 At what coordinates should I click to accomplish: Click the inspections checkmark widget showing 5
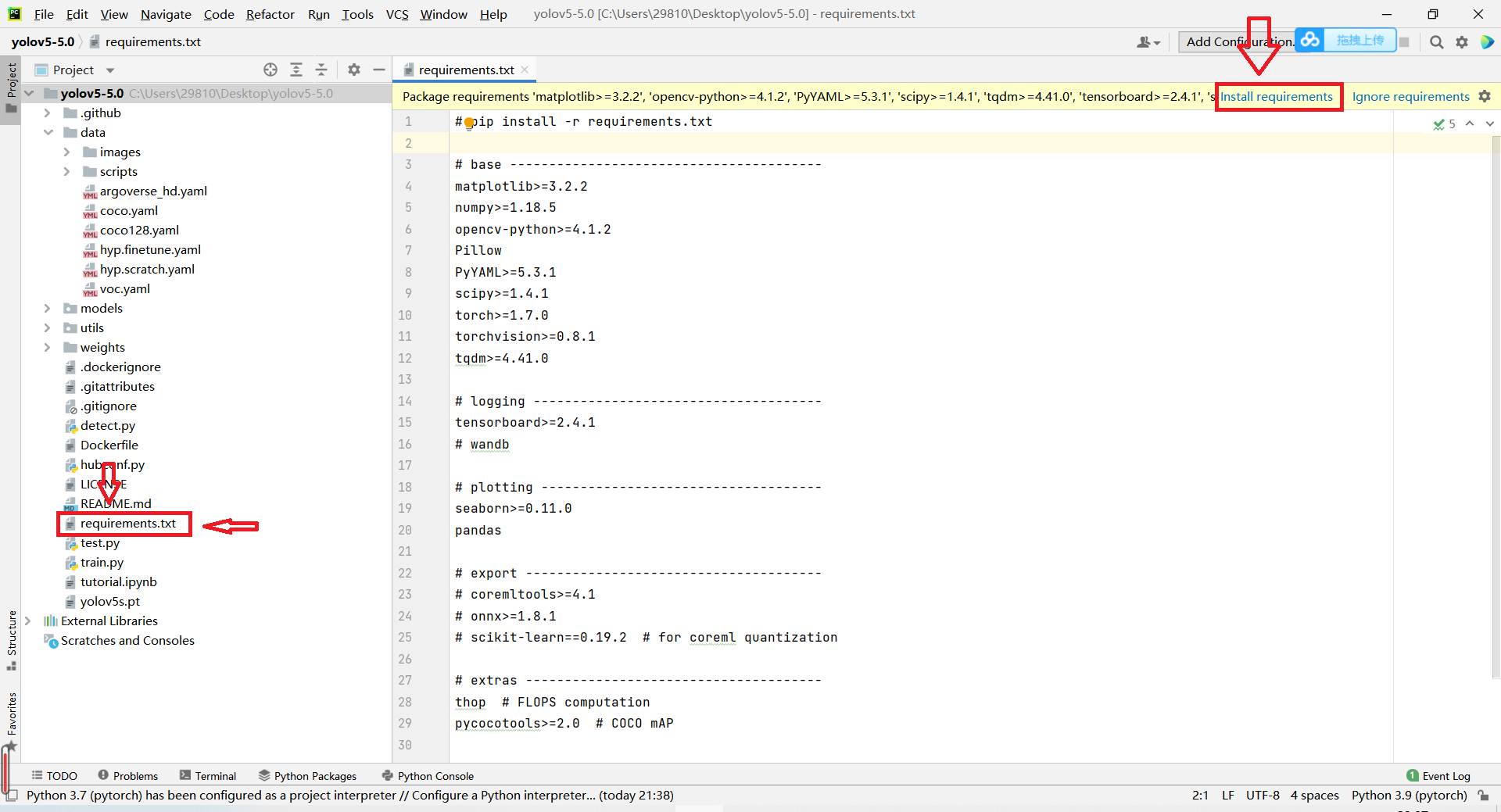1444,123
